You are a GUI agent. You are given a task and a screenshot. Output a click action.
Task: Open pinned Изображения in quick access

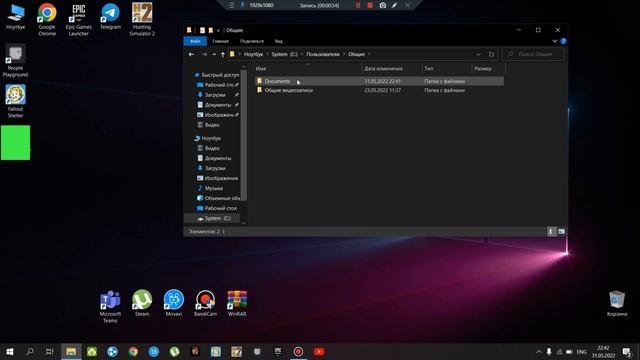[x=217, y=115]
